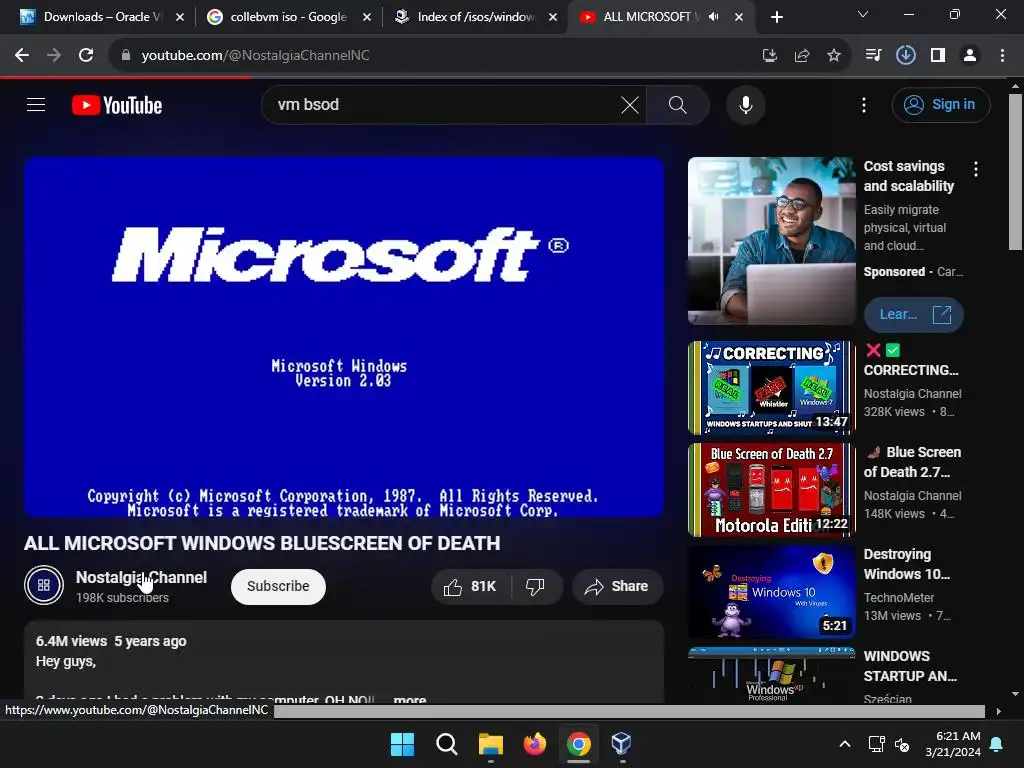Open network status tray icon
The height and width of the screenshot is (768, 1024).
pyautogui.click(x=876, y=744)
